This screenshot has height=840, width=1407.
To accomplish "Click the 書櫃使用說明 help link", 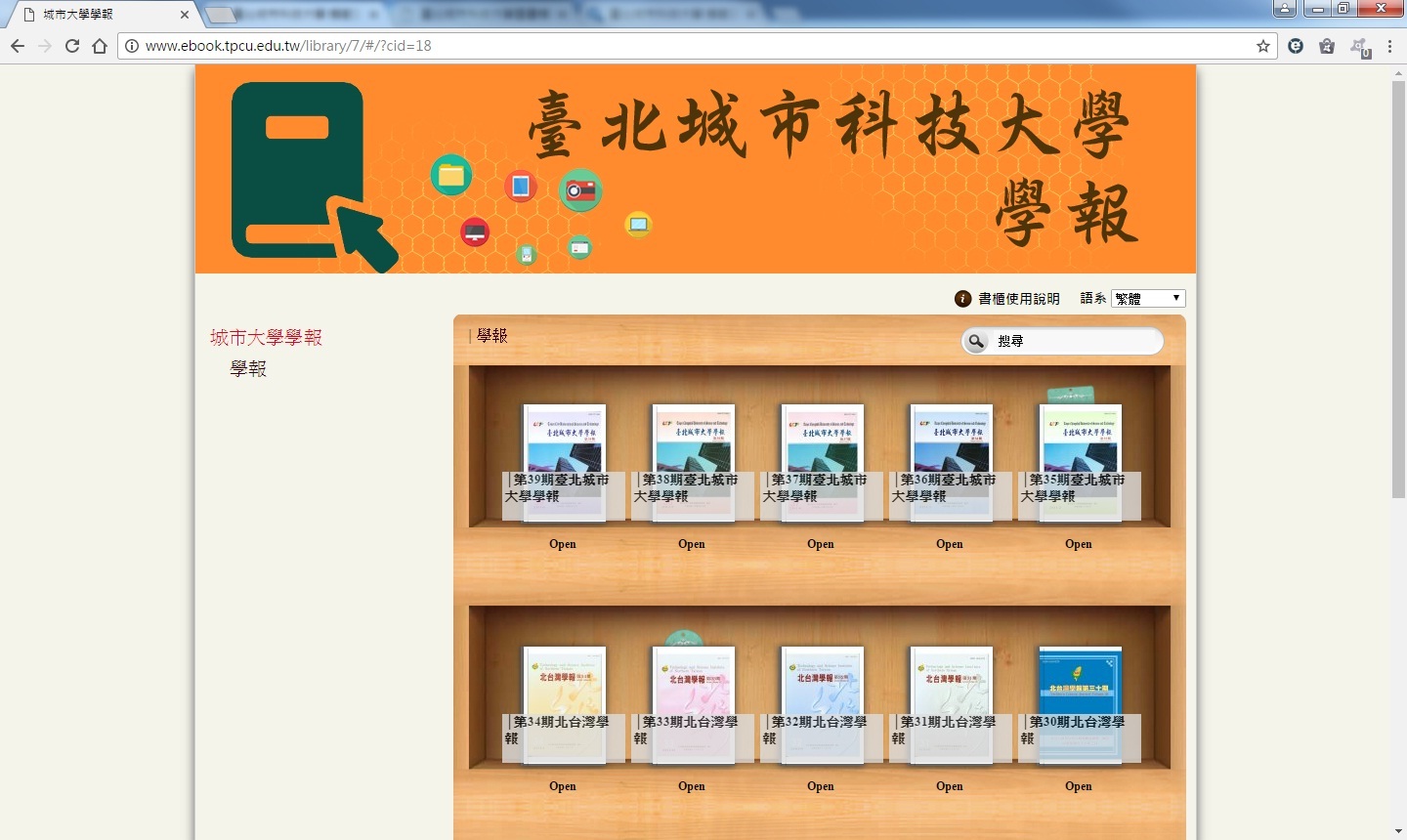I will coord(1019,299).
